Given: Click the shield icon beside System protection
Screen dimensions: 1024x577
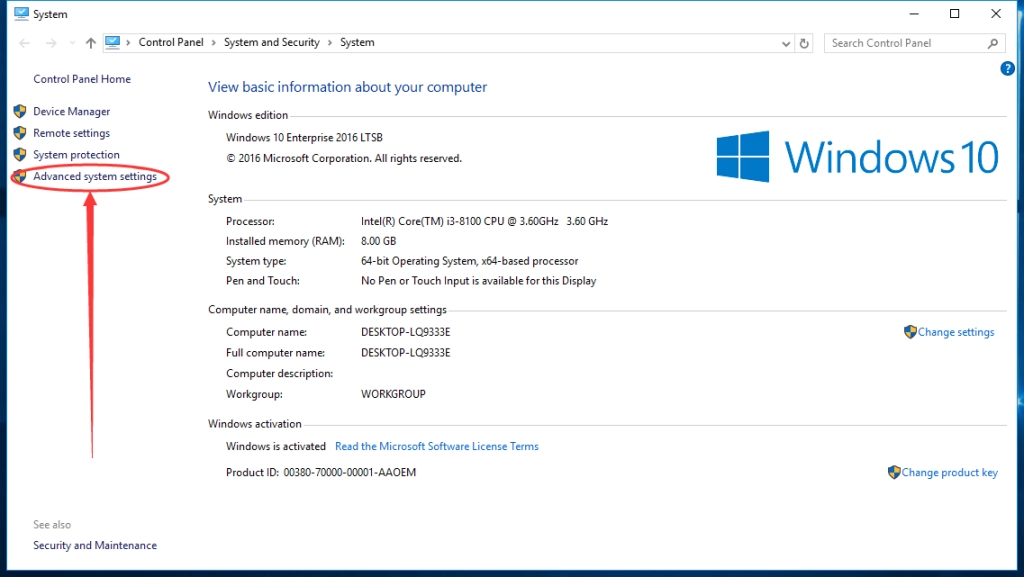Looking at the screenshot, I should pos(20,155).
